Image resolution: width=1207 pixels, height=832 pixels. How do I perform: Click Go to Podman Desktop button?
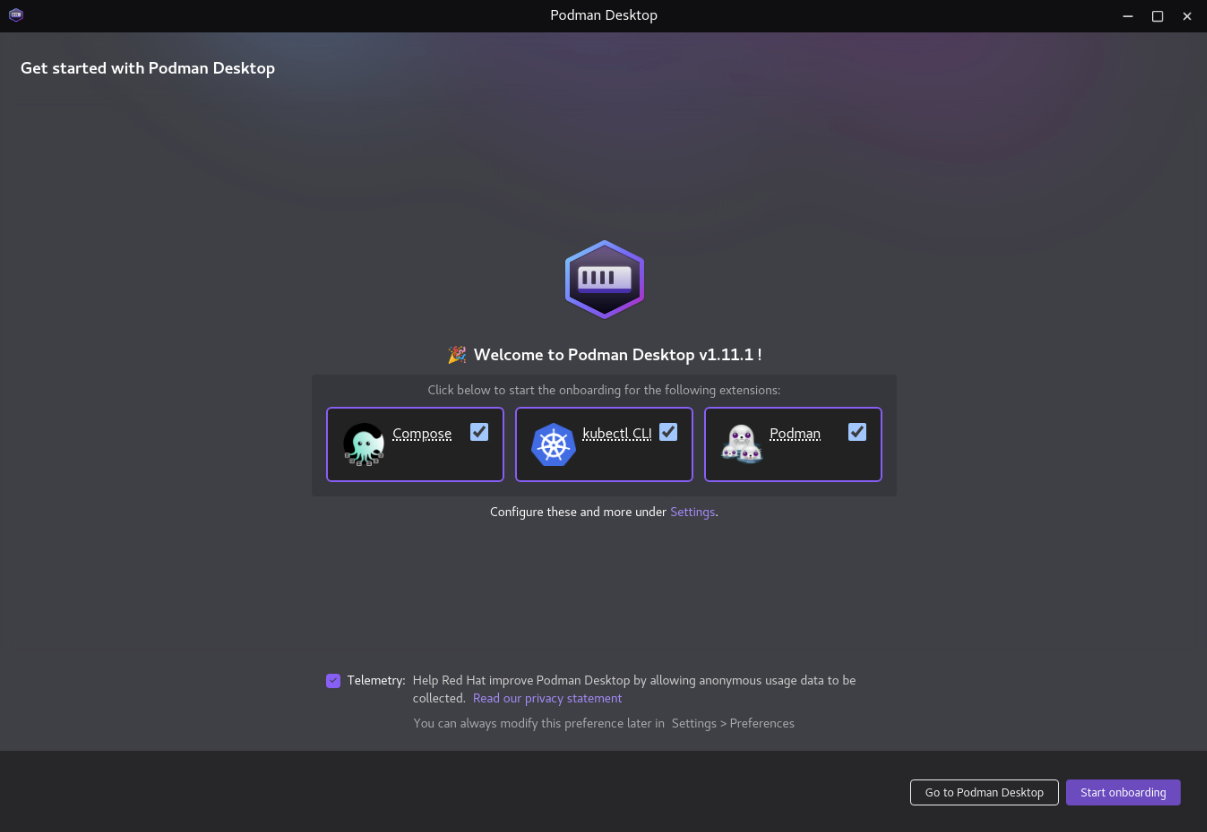(984, 792)
